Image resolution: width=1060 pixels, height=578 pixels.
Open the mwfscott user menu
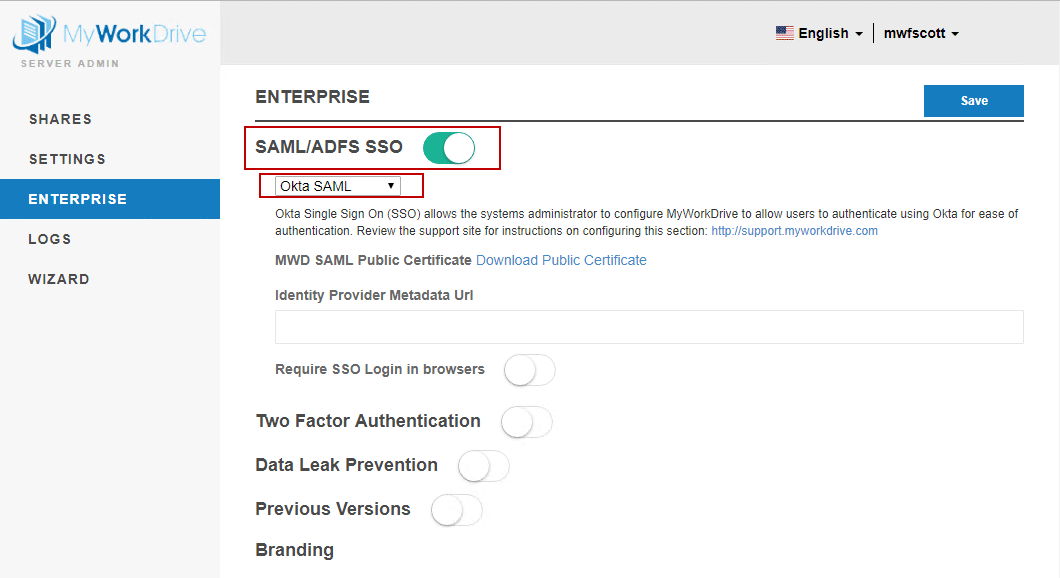click(x=921, y=33)
